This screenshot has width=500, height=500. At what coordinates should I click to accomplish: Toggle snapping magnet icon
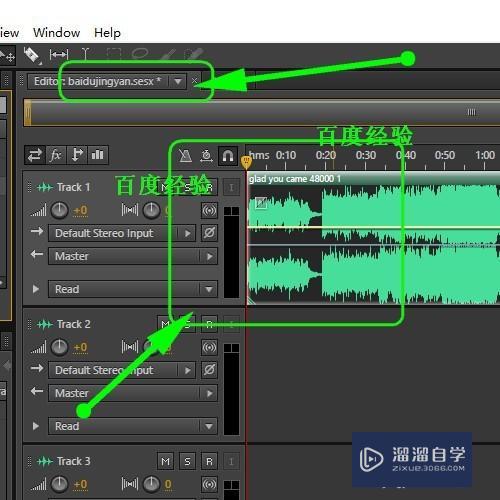(228, 156)
